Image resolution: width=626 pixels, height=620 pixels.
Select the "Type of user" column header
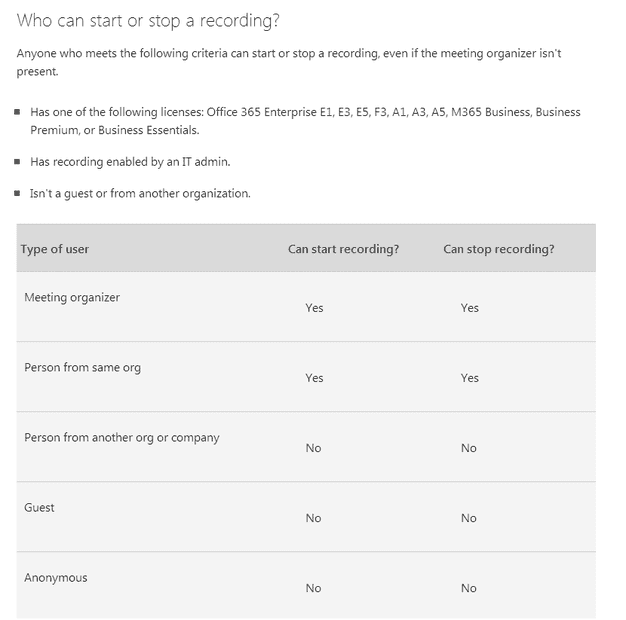(55, 249)
